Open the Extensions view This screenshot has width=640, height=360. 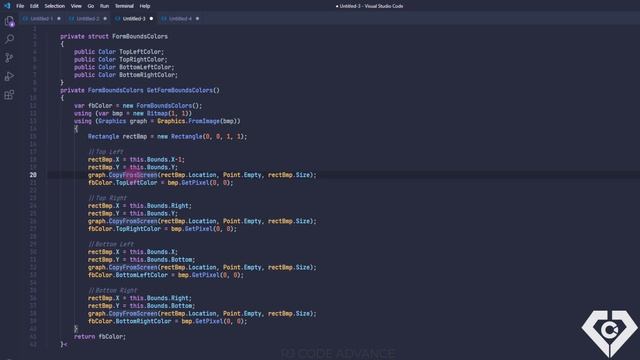point(9,95)
